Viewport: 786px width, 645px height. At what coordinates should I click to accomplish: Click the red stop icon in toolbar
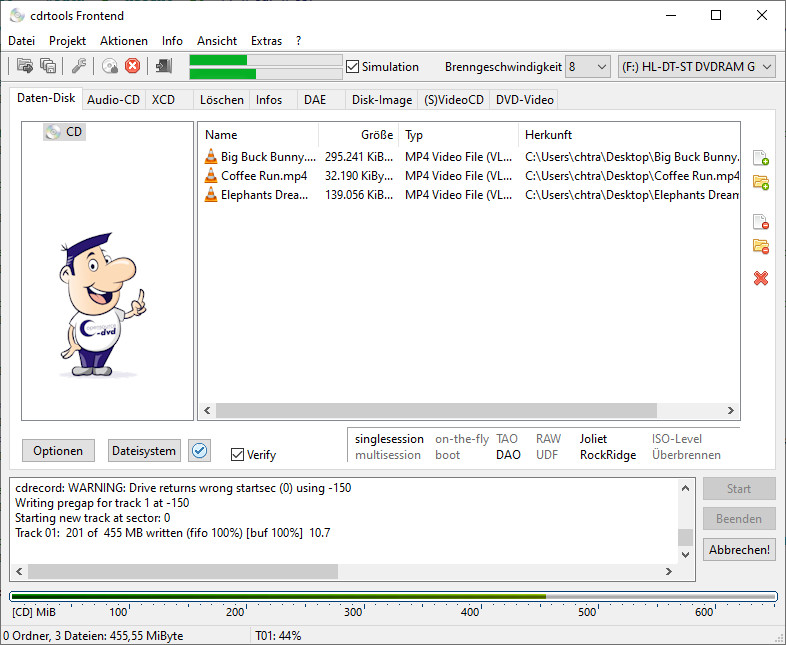click(x=132, y=67)
